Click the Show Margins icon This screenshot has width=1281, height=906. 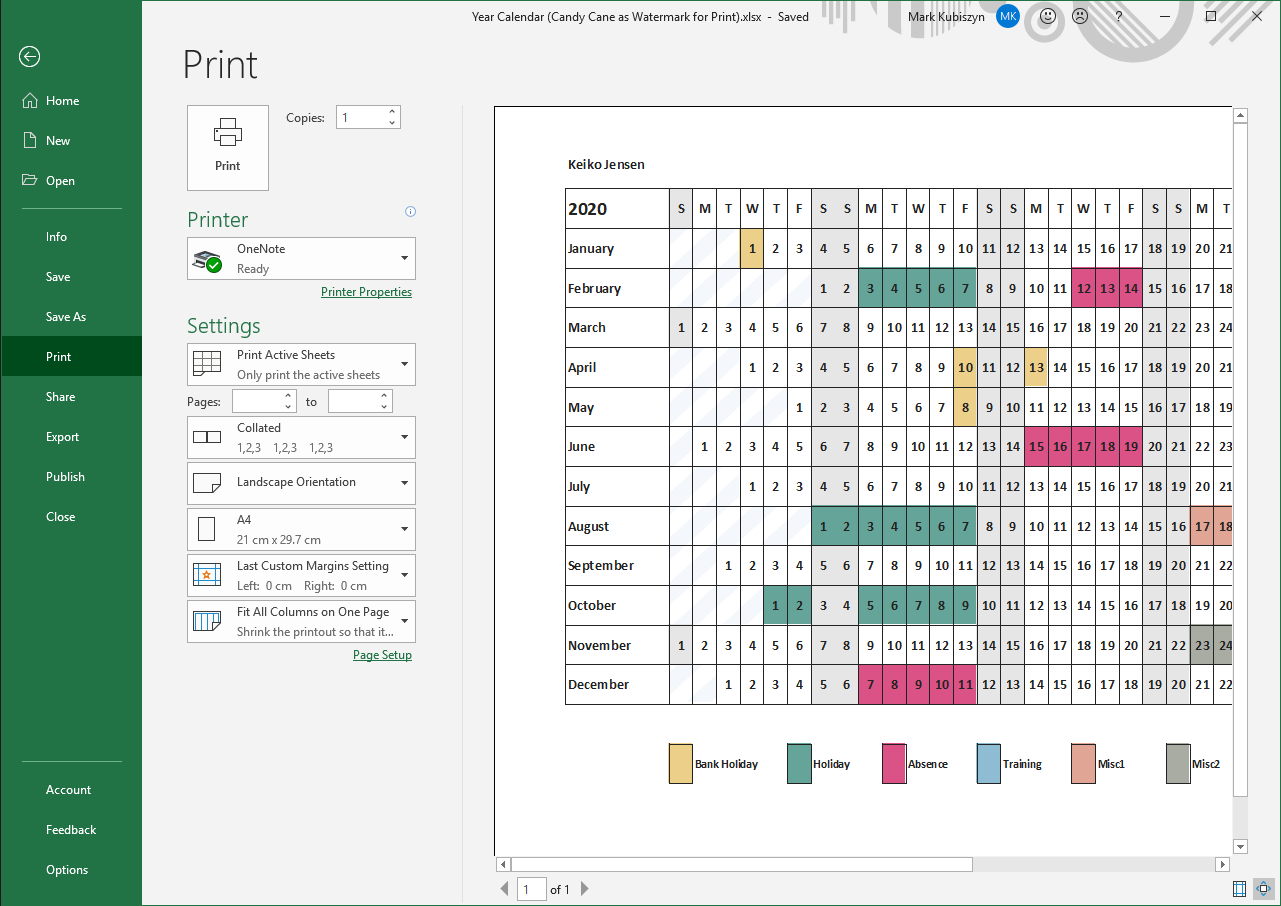point(1240,888)
